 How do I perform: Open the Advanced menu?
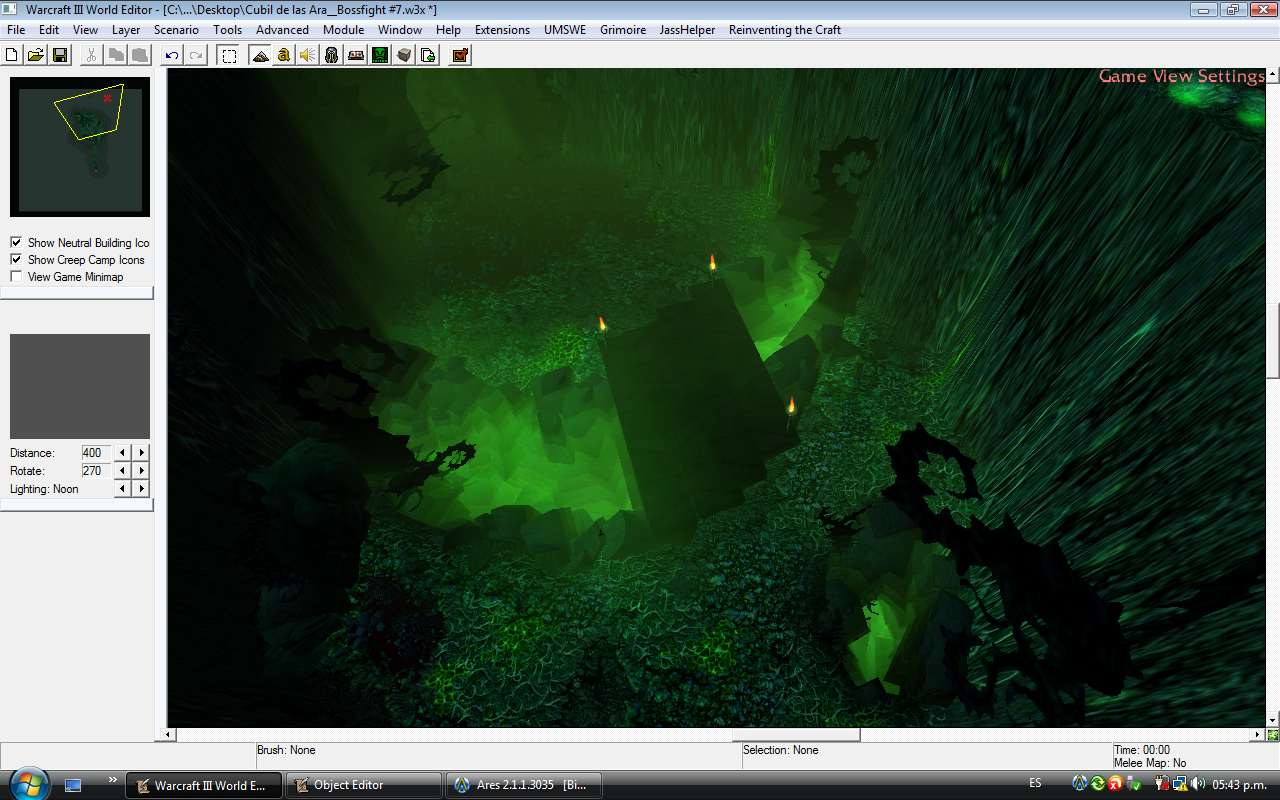coord(282,30)
